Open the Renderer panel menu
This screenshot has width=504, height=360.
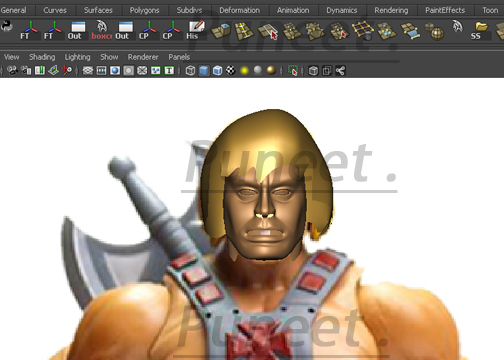(143, 57)
